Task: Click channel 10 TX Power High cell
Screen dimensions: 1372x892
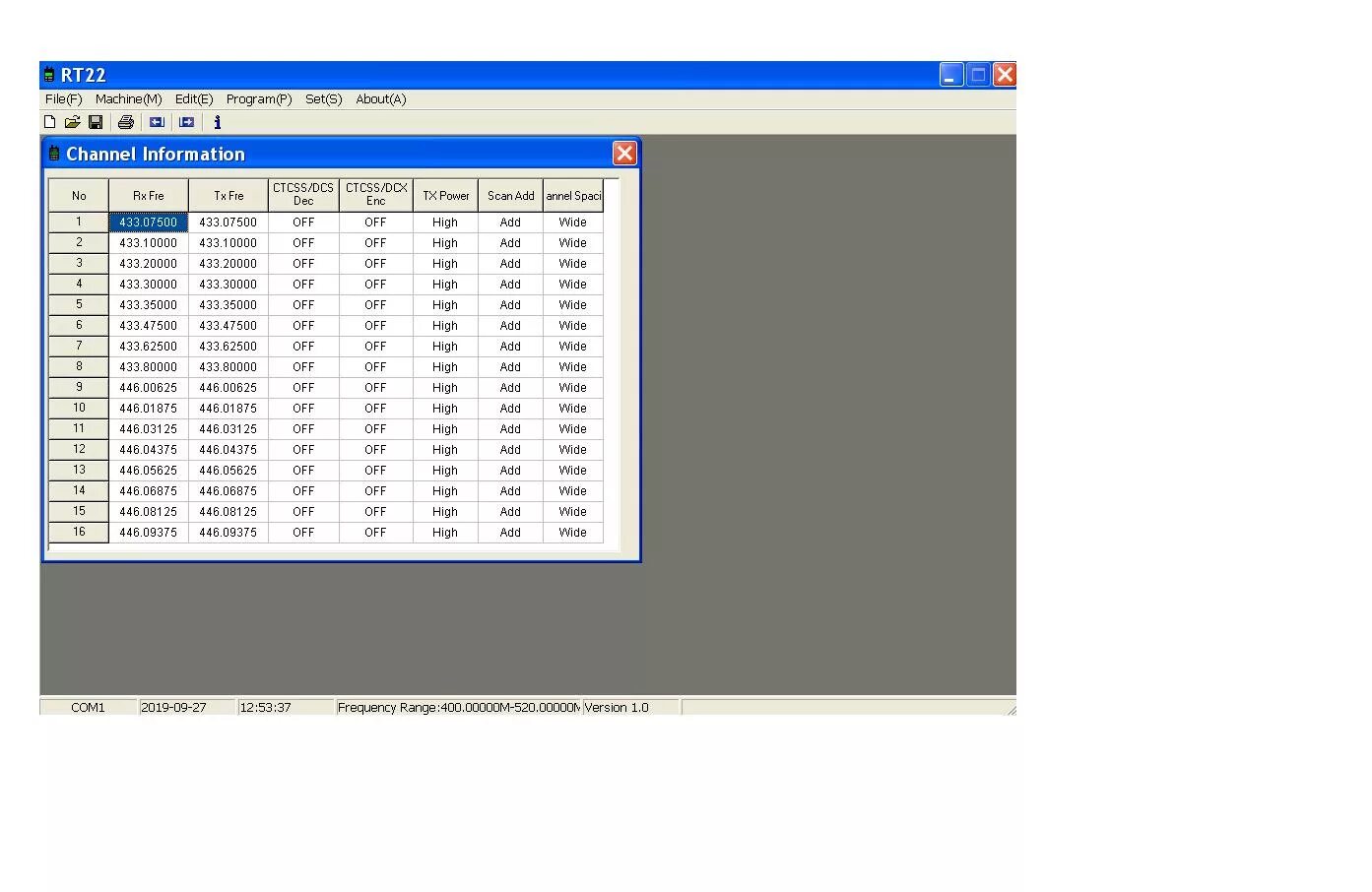Action: (x=446, y=409)
